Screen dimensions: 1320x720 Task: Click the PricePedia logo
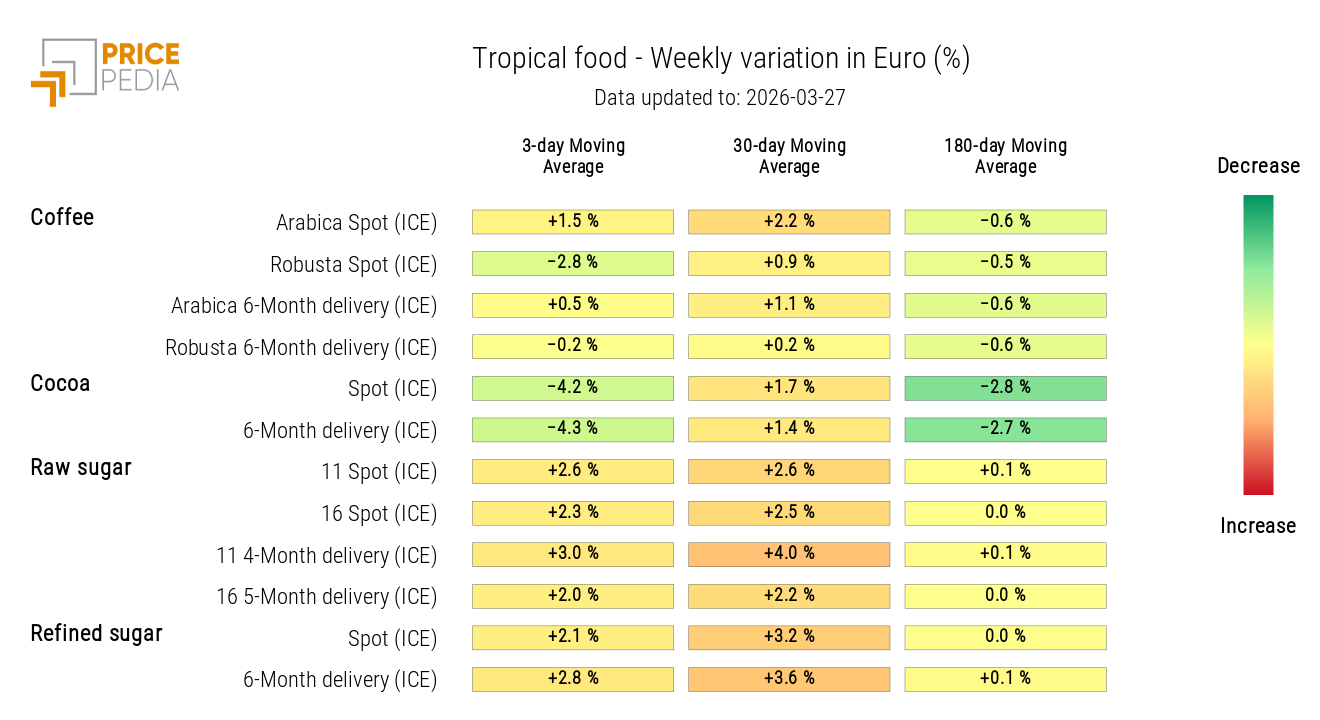[105, 71]
